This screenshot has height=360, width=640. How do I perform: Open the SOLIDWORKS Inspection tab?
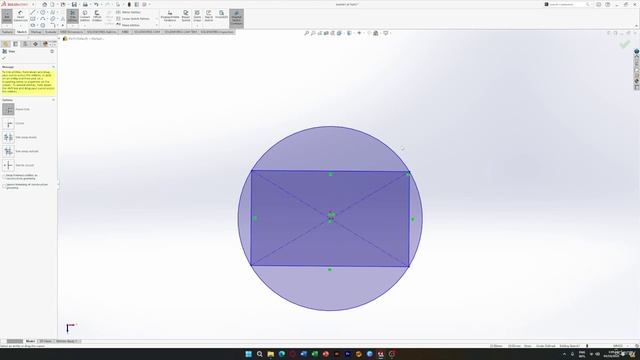tap(217, 32)
